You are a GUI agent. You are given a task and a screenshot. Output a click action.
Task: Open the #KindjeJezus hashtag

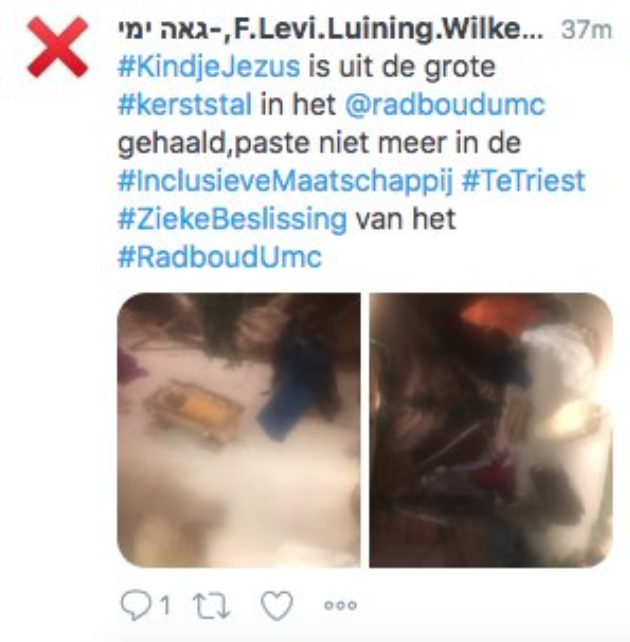tap(209, 67)
